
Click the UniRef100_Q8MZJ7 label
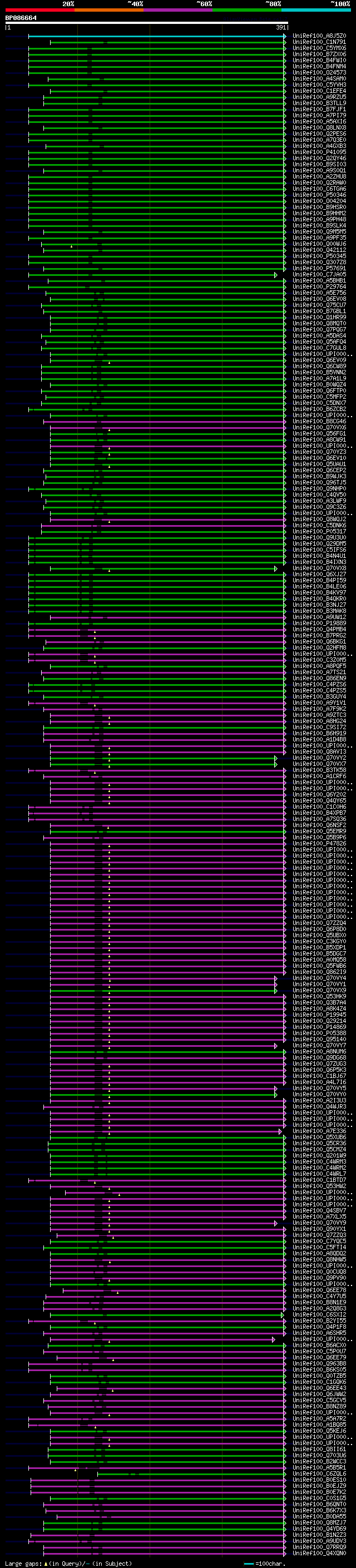tap(319, 1522)
